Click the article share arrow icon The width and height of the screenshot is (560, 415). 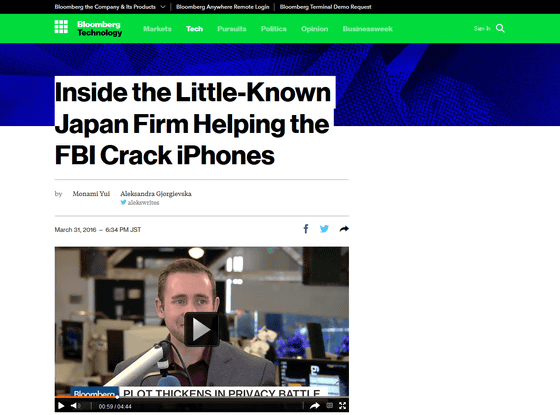point(344,229)
